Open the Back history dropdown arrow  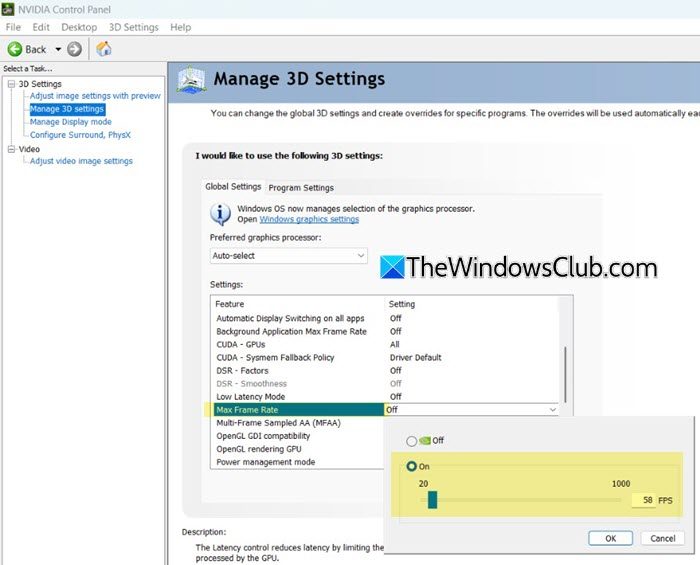[58, 49]
